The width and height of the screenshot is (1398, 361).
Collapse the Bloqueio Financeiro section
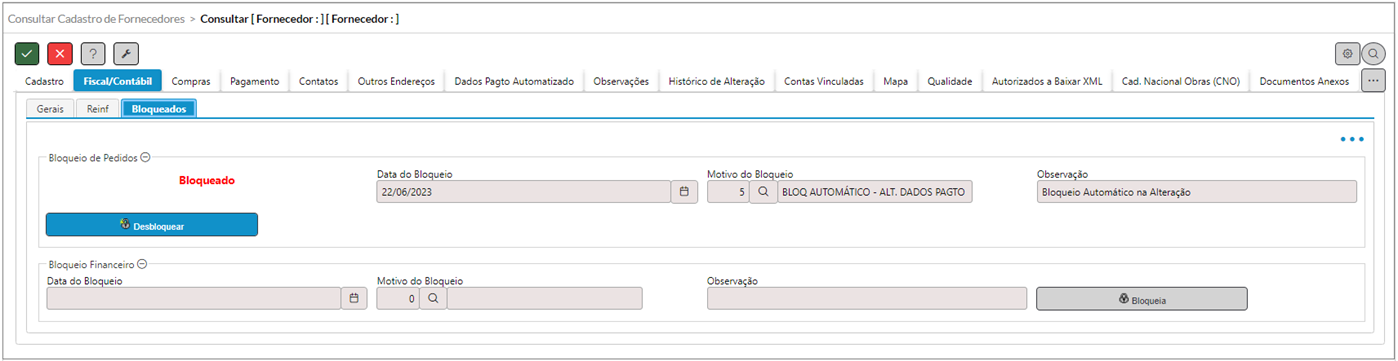pyautogui.click(x=142, y=264)
